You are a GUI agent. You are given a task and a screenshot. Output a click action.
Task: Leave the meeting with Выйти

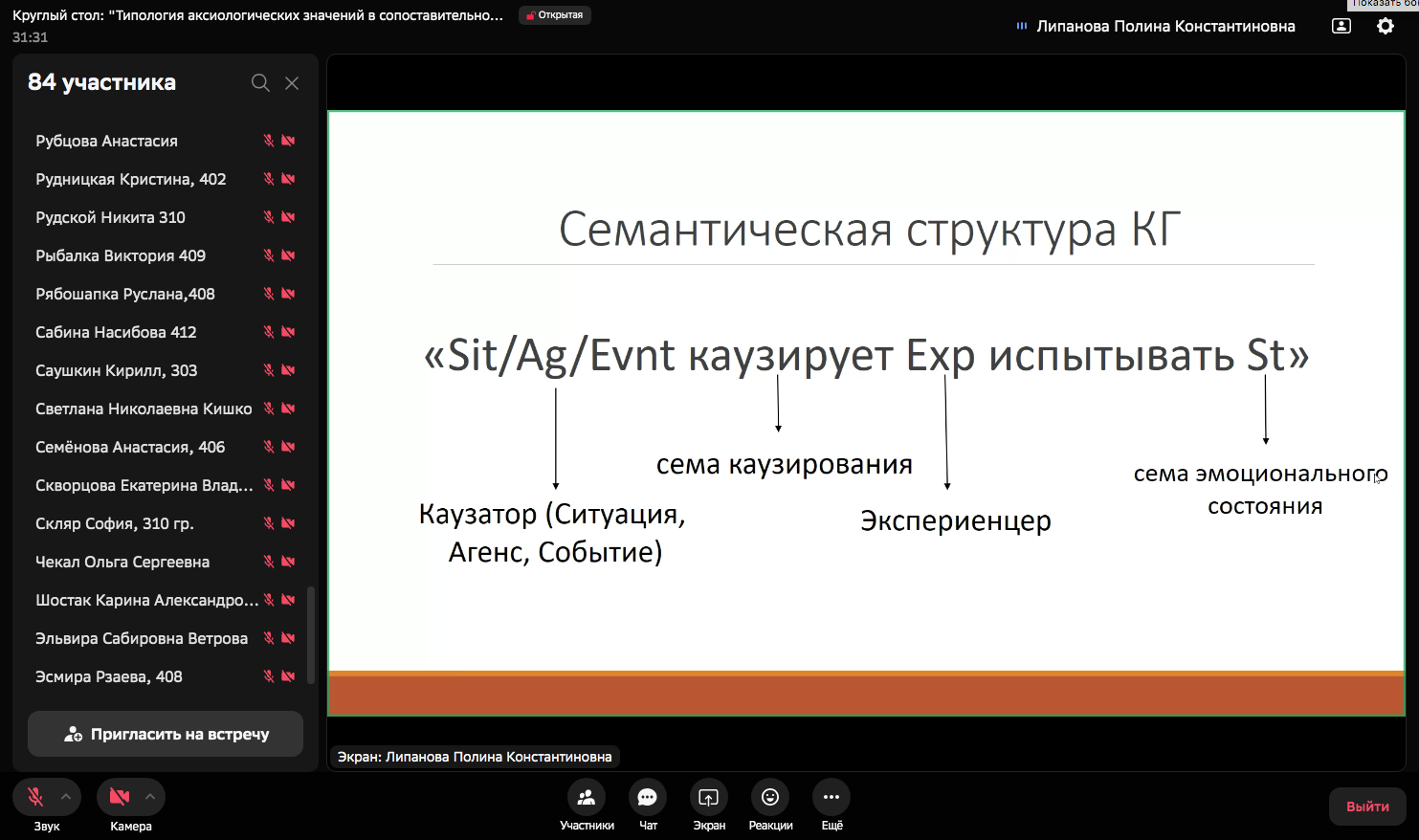pos(1367,807)
